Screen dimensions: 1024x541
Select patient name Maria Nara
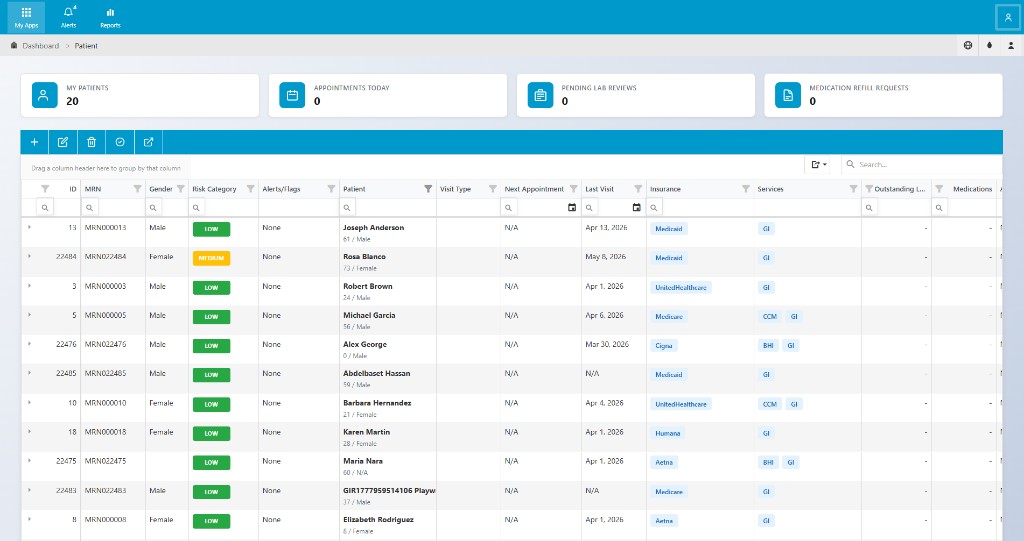click(363, 461)
